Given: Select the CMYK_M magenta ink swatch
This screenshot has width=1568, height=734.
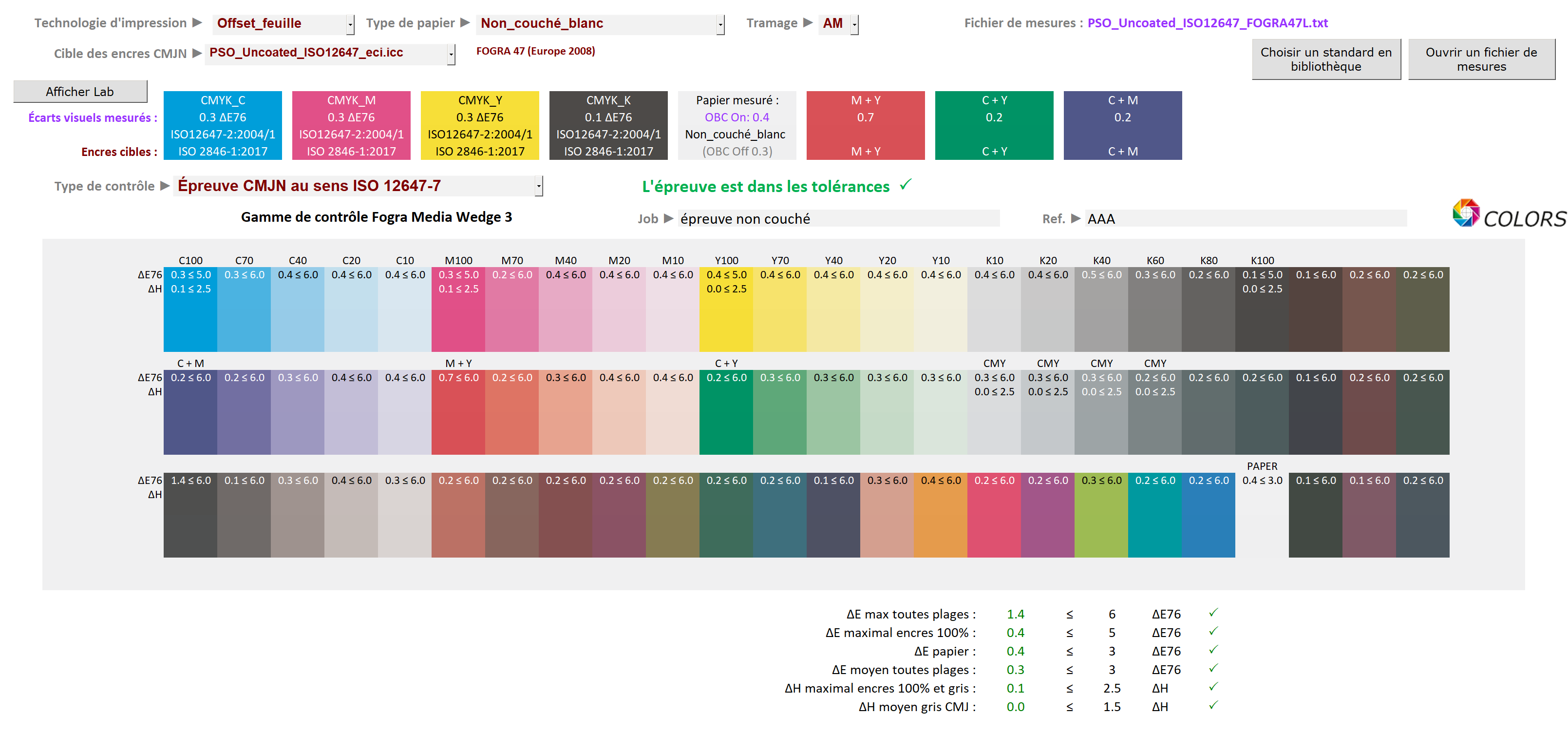Looking at the screenshot, I should coord(351,125).
